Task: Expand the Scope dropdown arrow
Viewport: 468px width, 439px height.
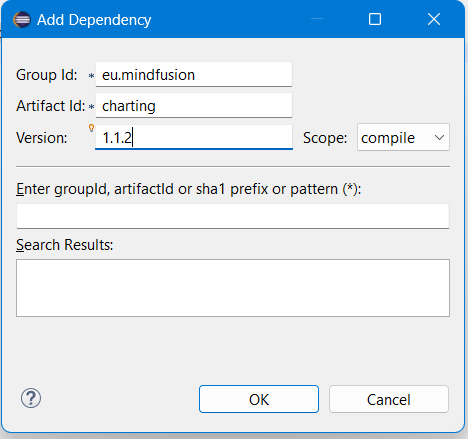Action: [x=439, y=137]
